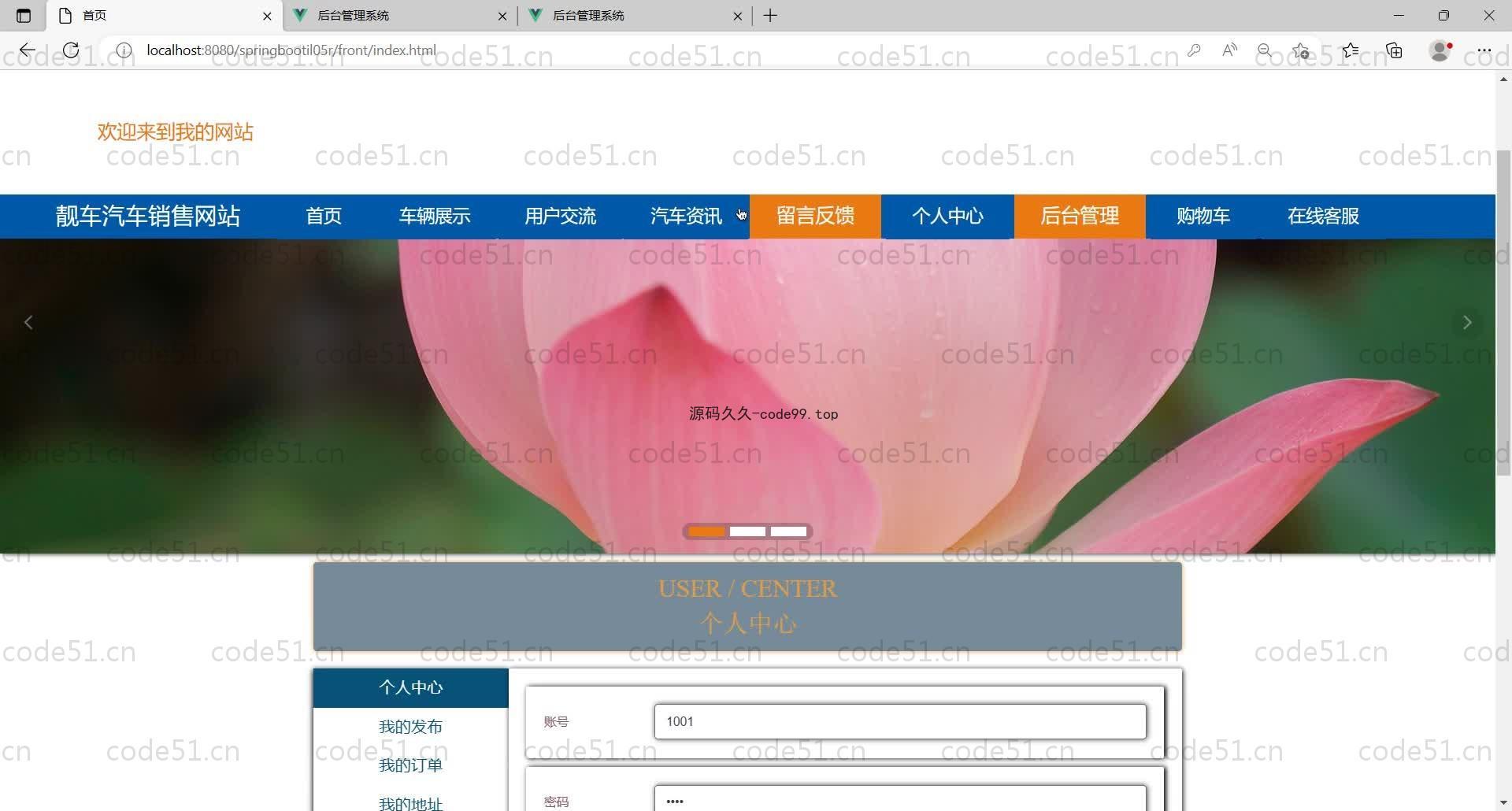The image size is (1512, 811).
Task: Switch to the 首页 browser tab
Action: (x=165, y=16)
